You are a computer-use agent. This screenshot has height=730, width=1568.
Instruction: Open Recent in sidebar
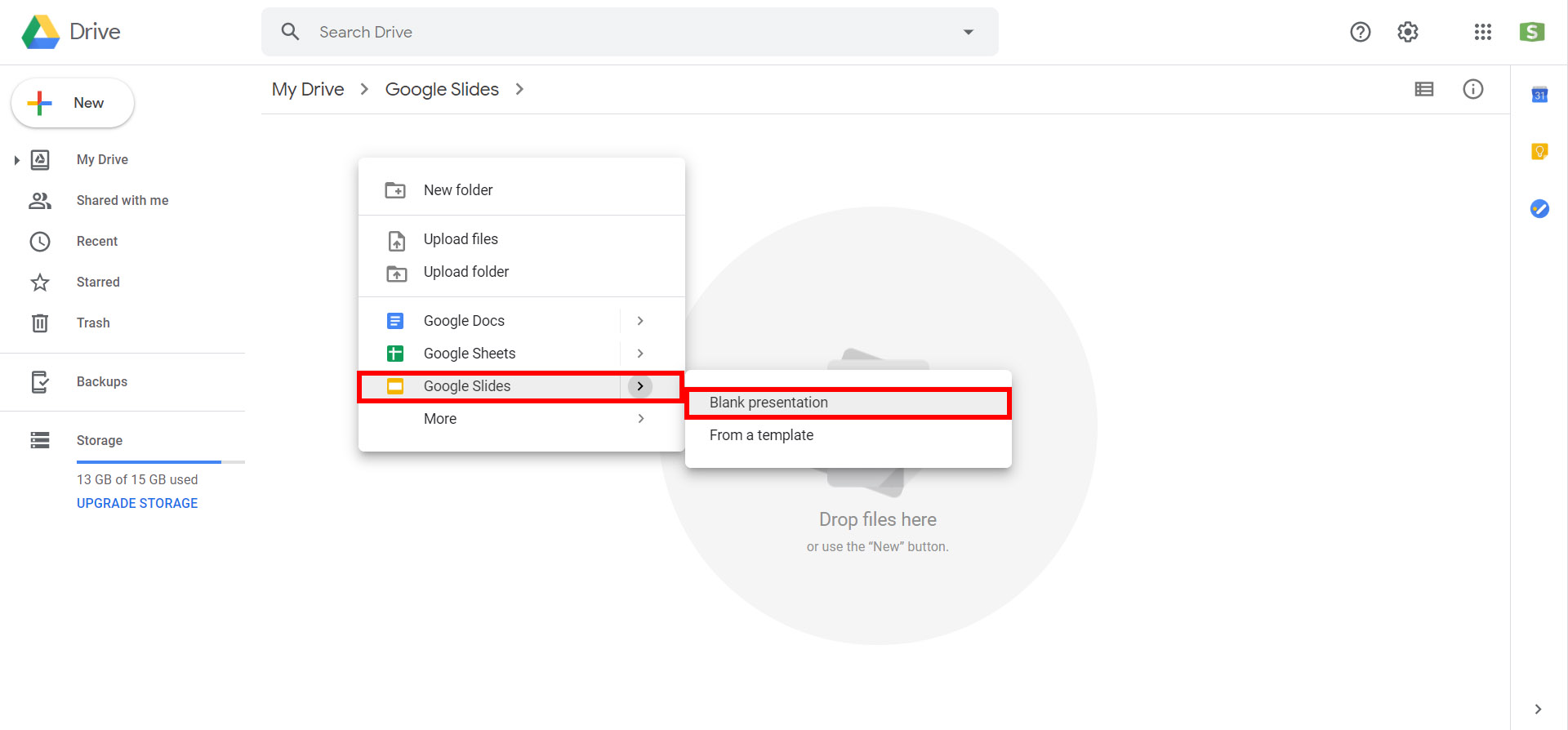tap(97, 242)
